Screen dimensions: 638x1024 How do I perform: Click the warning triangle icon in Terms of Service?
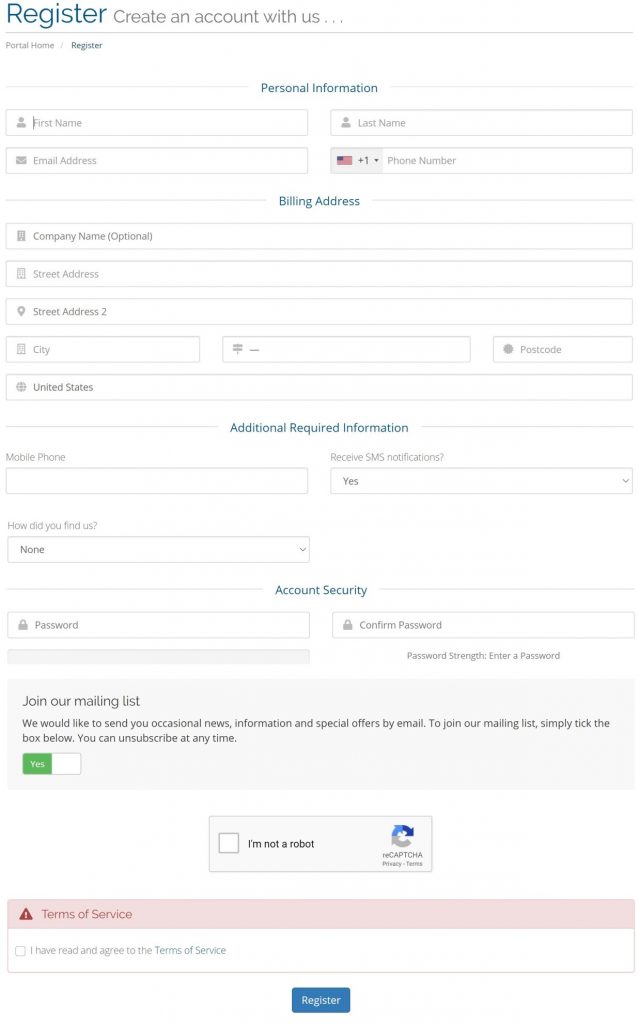(x=25, y=914)
